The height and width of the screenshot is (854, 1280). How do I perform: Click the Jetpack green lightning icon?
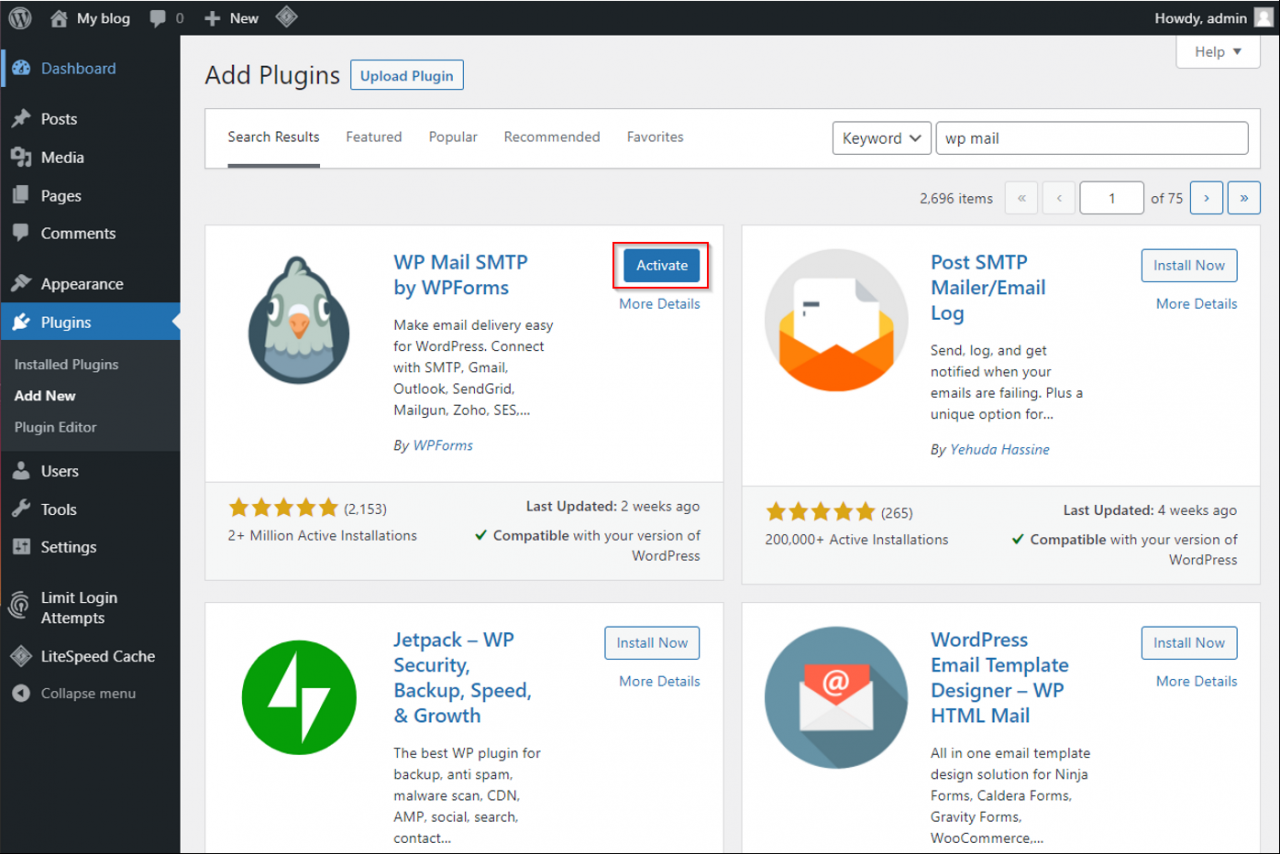click(298, 697)
